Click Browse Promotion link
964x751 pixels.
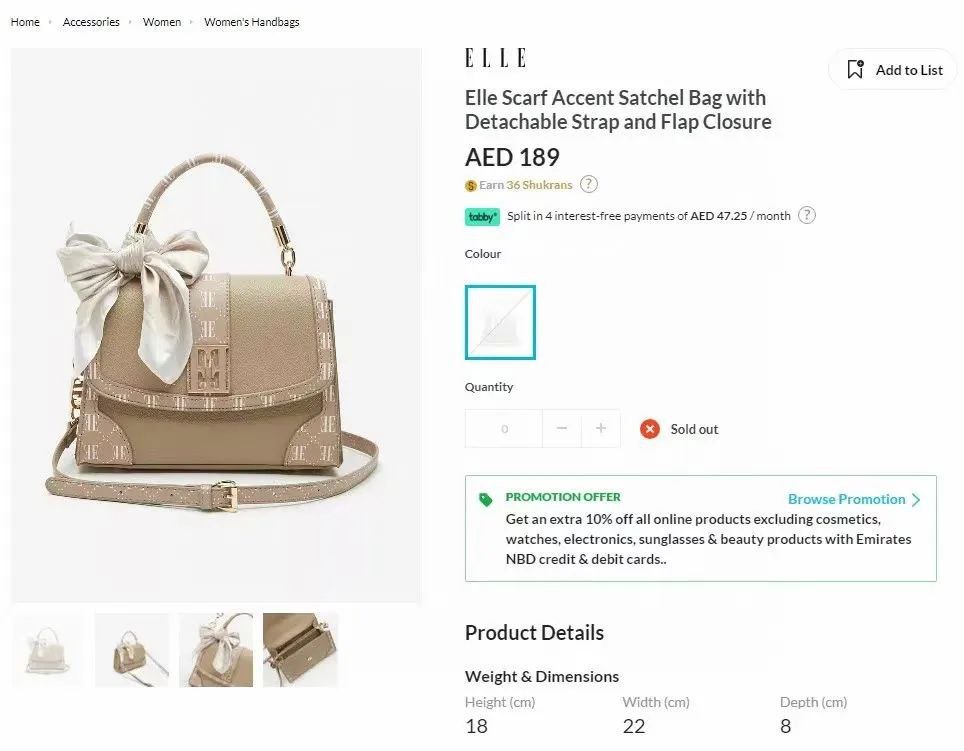pos(847,499)
